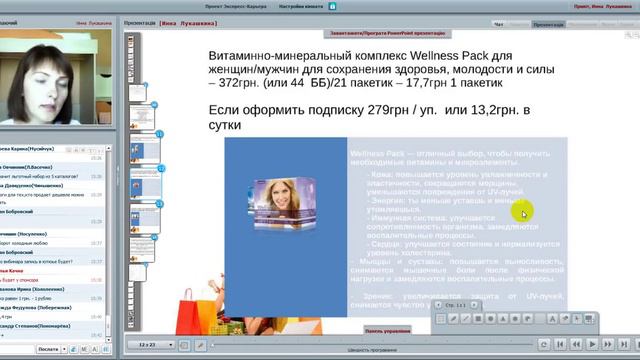
Task: Click chat name 'Иванова Ирина (Хохленкно)'
Action: coord(32,289)
